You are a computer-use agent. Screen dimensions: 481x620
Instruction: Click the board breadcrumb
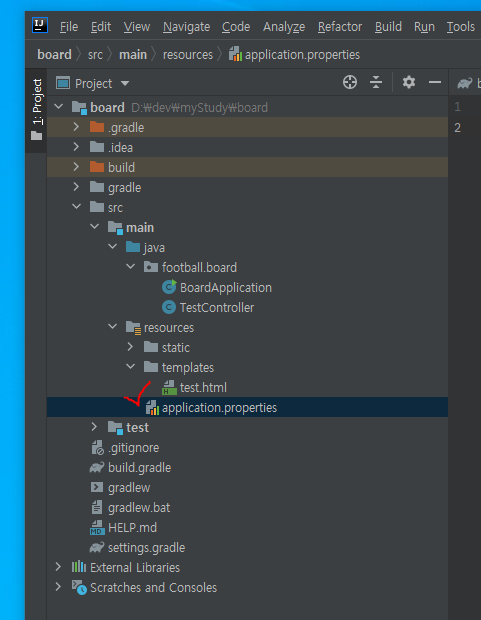pyautogui.click(x=54, y=54)
